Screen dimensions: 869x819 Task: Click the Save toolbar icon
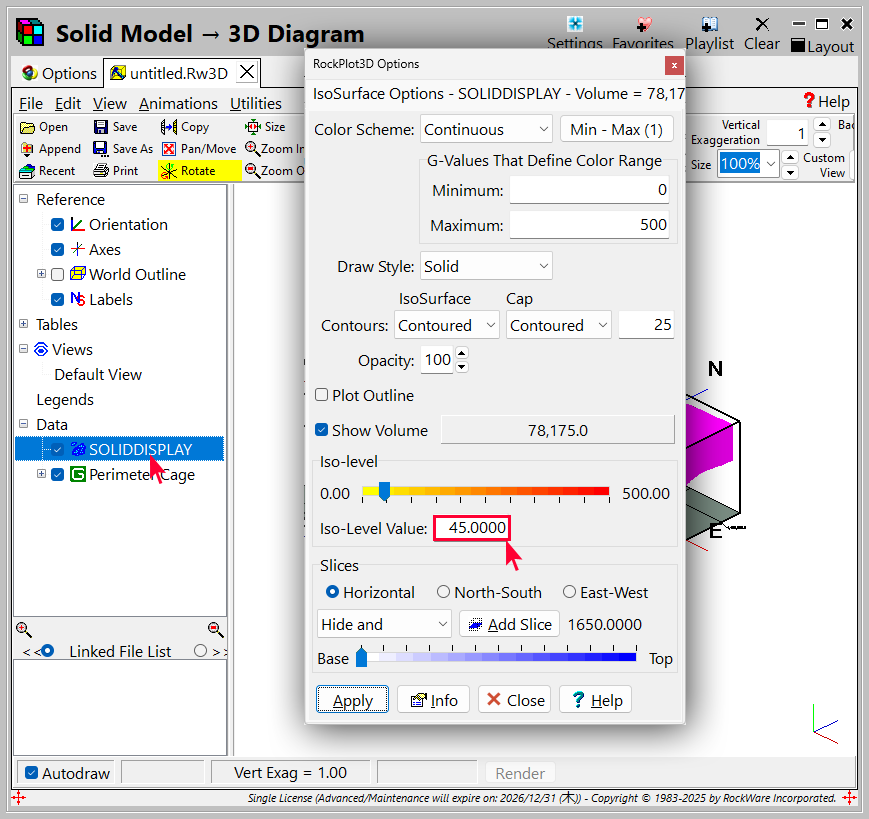pyautogui.click(x=101, y=127)
